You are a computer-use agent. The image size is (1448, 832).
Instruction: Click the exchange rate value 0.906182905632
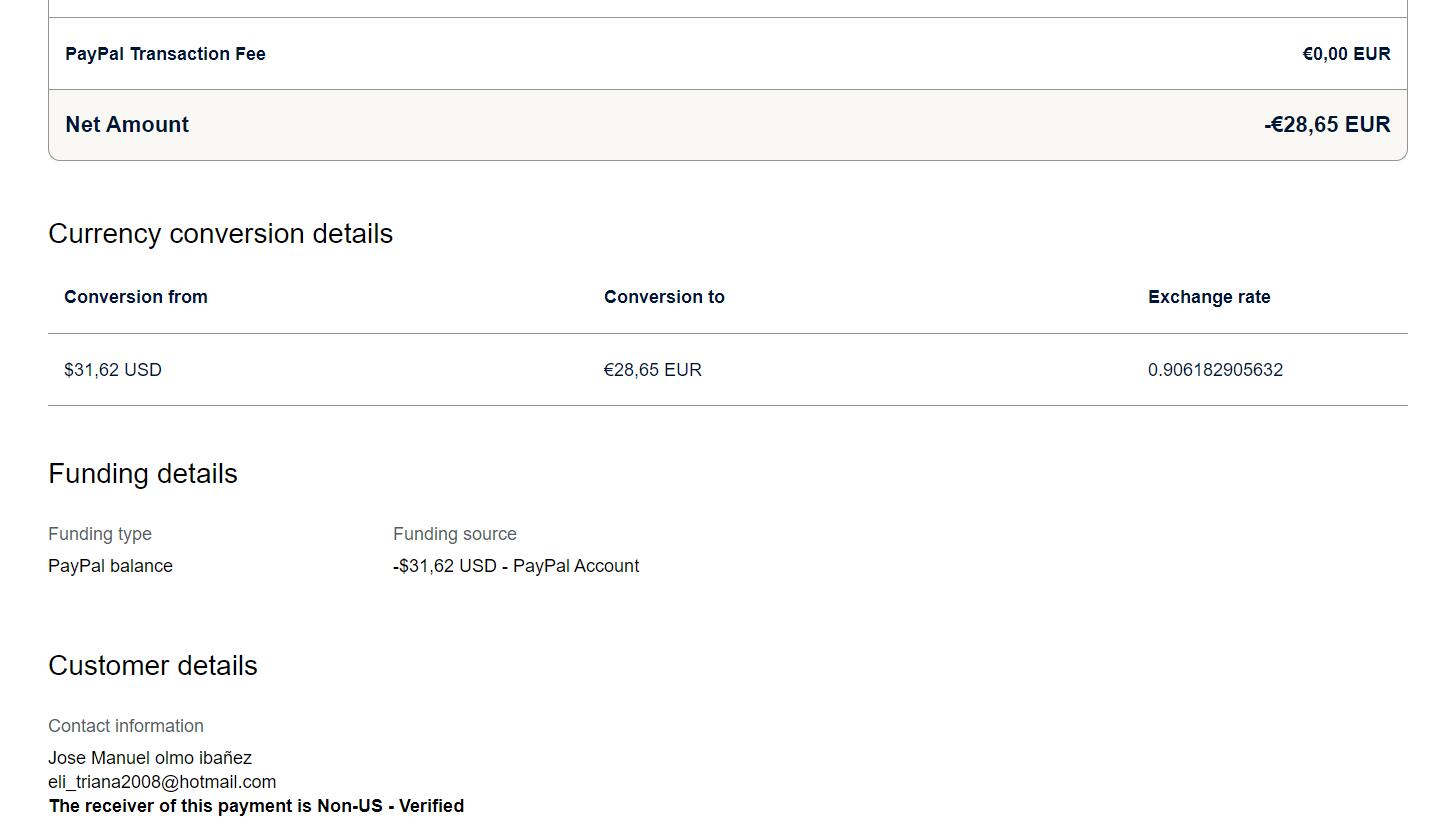point(1215,370)
